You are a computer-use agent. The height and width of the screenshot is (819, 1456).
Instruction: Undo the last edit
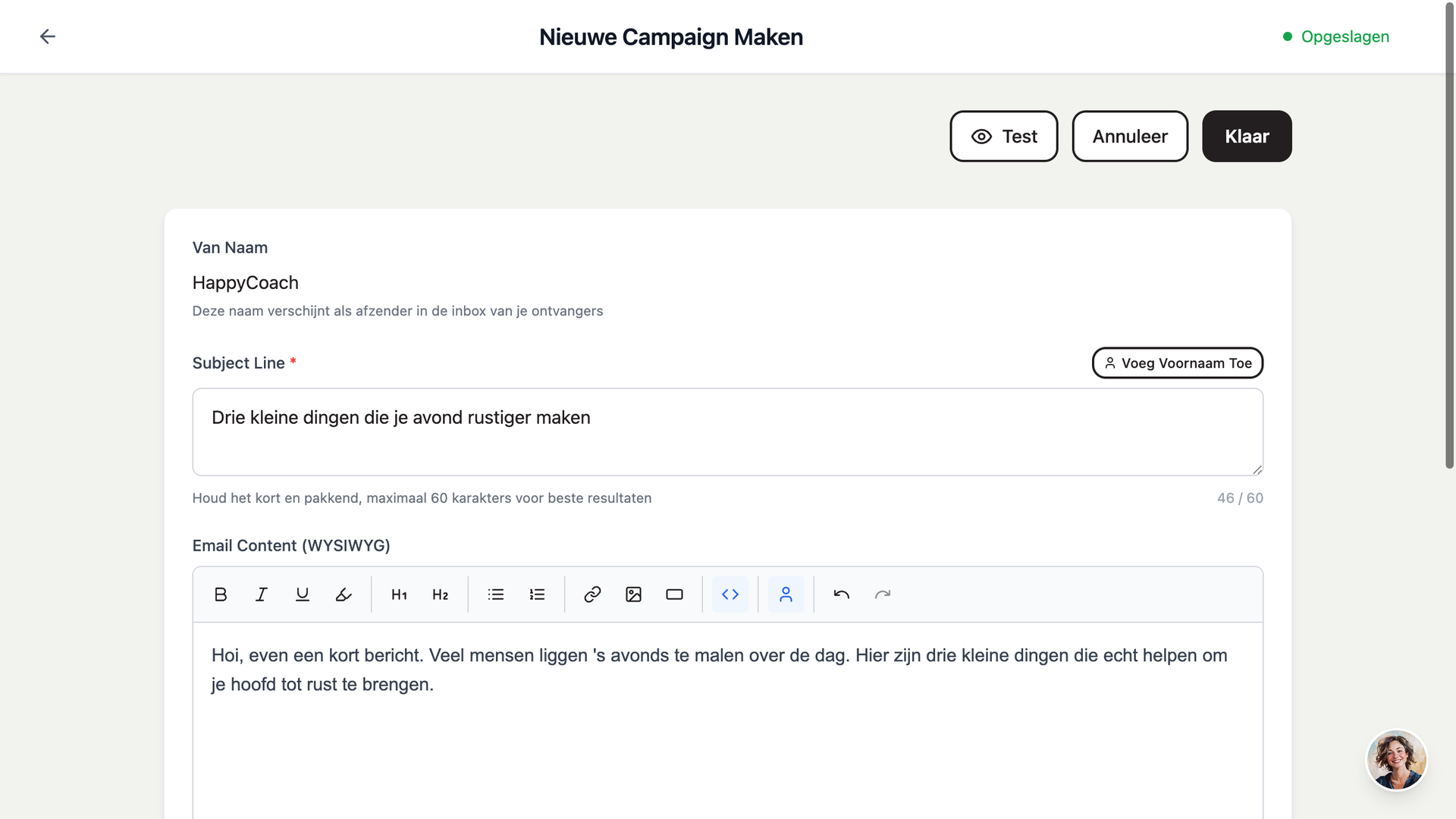pyautogui.click(x=842, y=595)
